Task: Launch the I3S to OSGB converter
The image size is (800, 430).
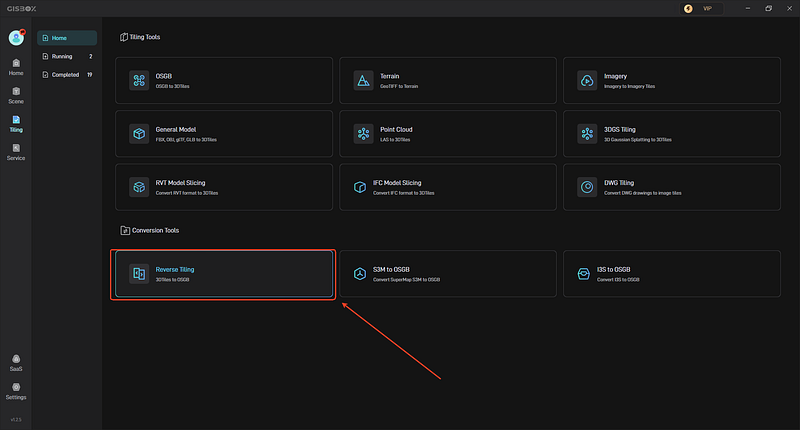Action: [672, 274]
